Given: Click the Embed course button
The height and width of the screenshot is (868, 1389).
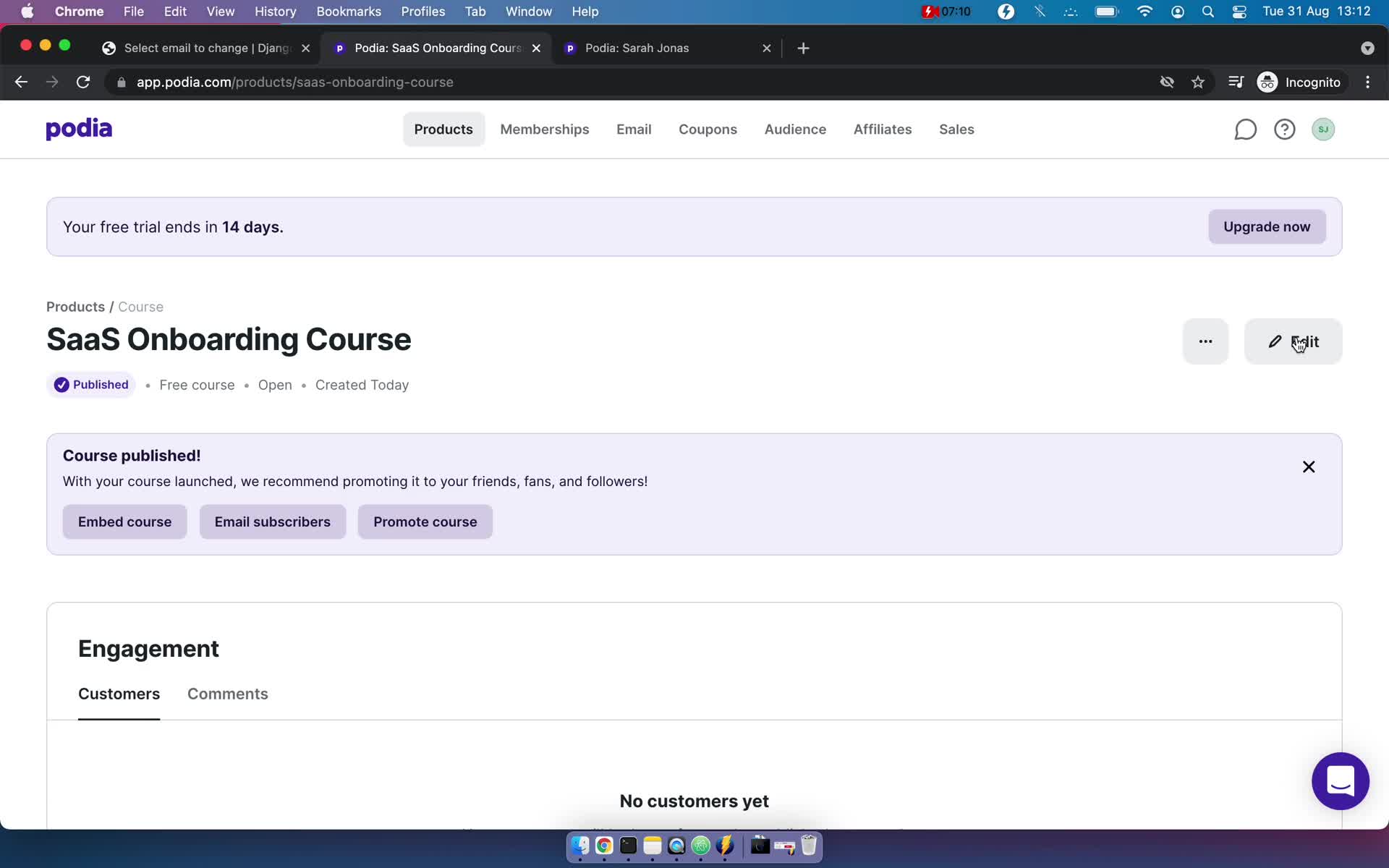Looking at the screenshot, I should pos(125,521).
